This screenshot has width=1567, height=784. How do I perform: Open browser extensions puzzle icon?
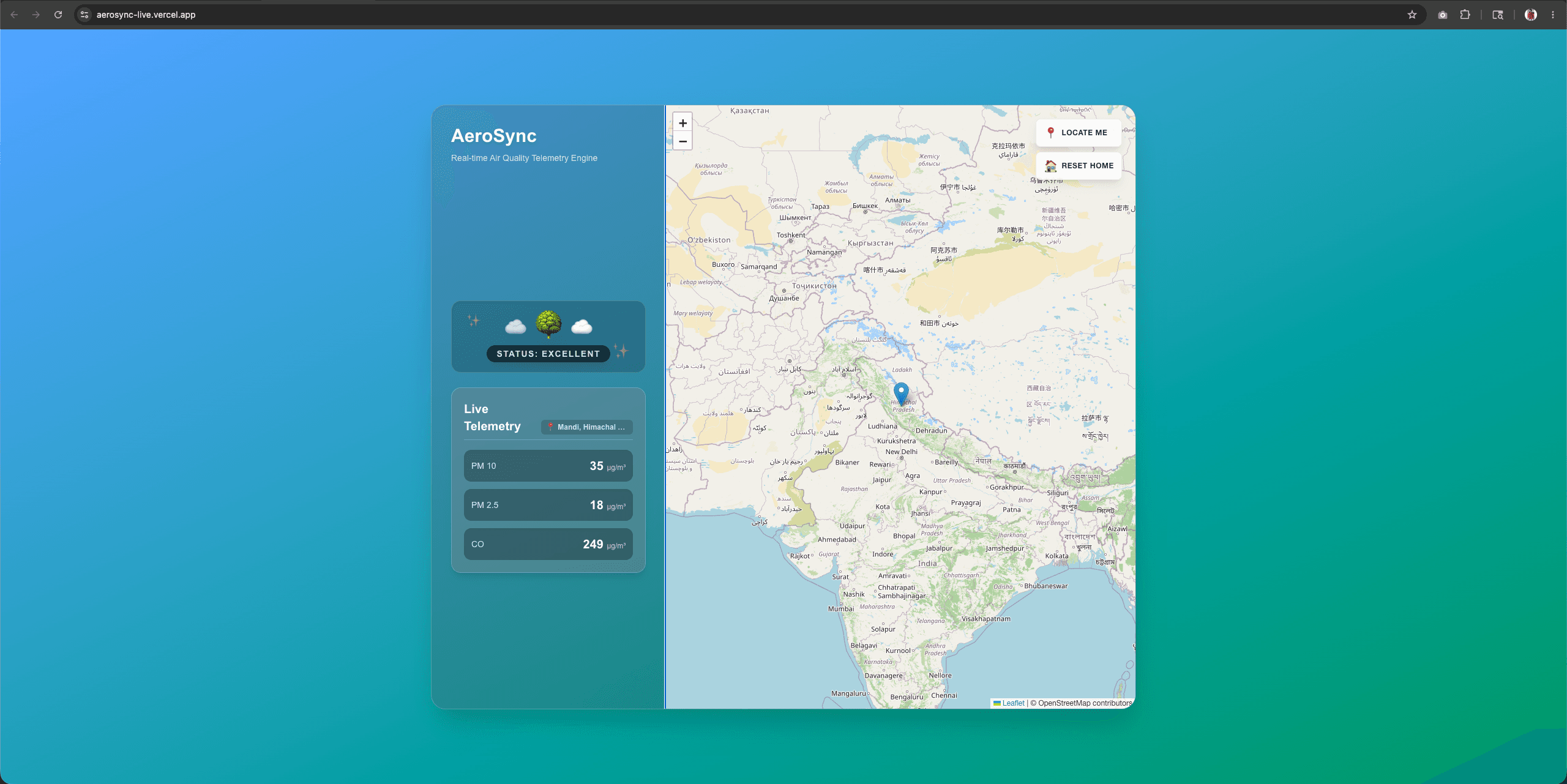(x=1465, y=15)
